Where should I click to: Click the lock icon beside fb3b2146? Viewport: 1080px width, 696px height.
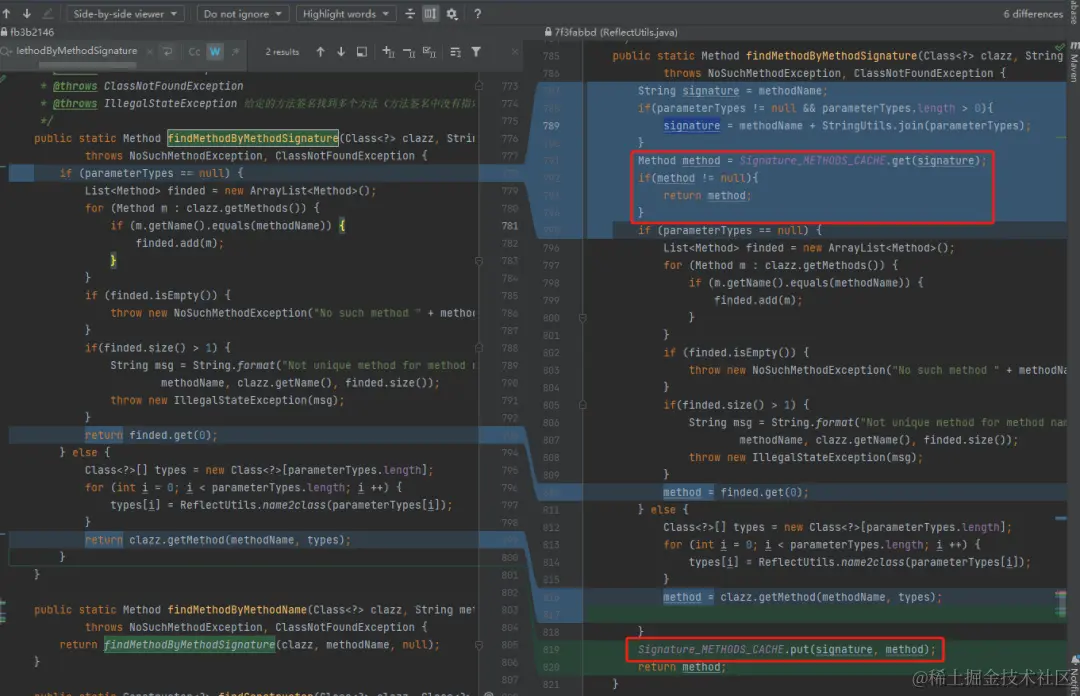4,32
